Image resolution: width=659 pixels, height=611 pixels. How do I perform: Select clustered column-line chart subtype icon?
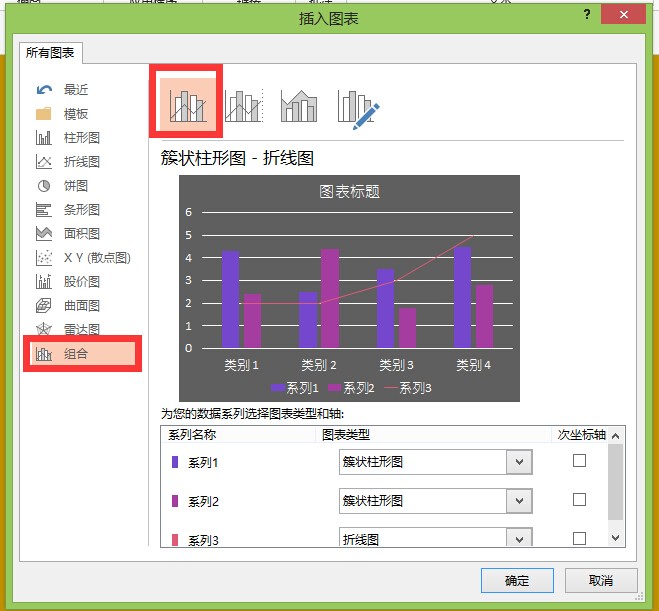187,106
